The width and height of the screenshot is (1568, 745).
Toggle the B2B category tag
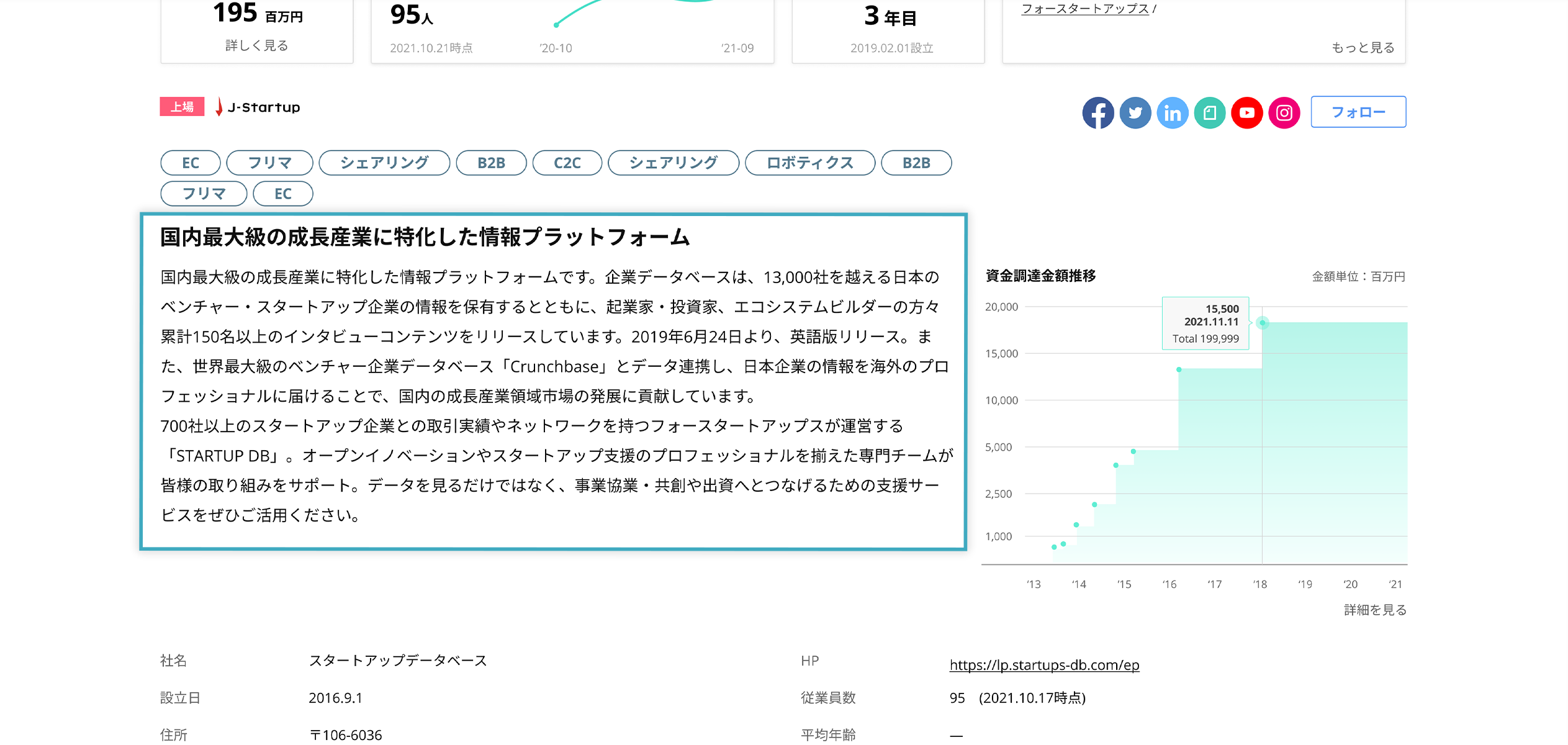point(490,163)
